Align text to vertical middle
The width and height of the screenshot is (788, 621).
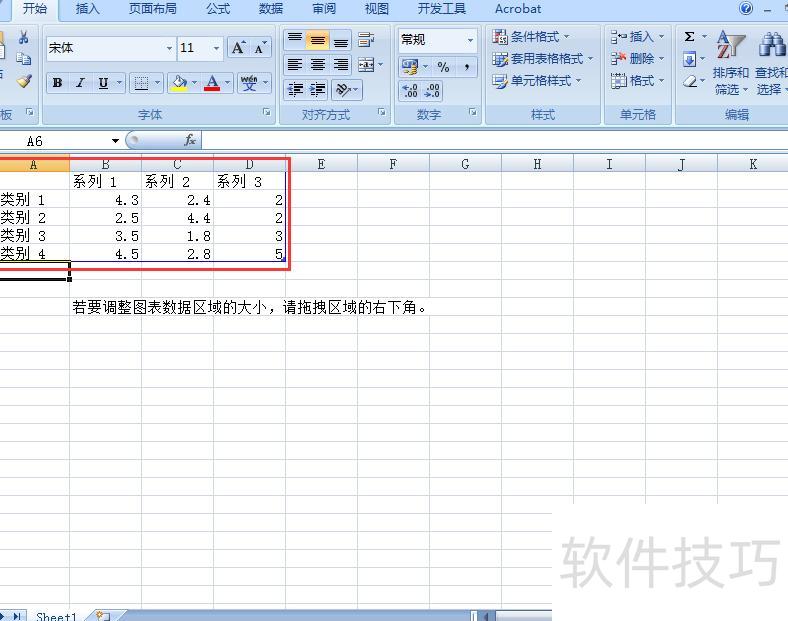tap(318, 40)
